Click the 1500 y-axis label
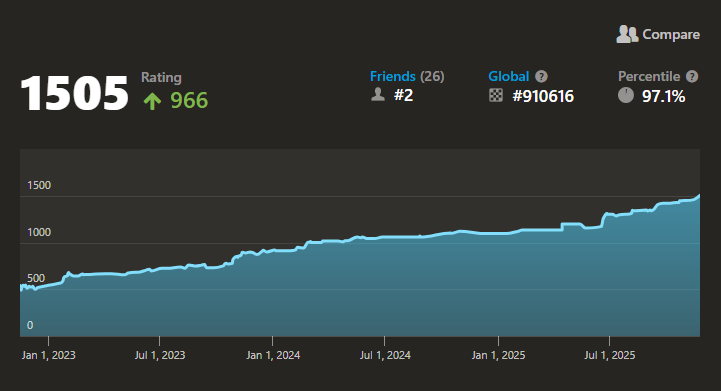This screenshot has height=391, width=721. (x=39, y=185)
